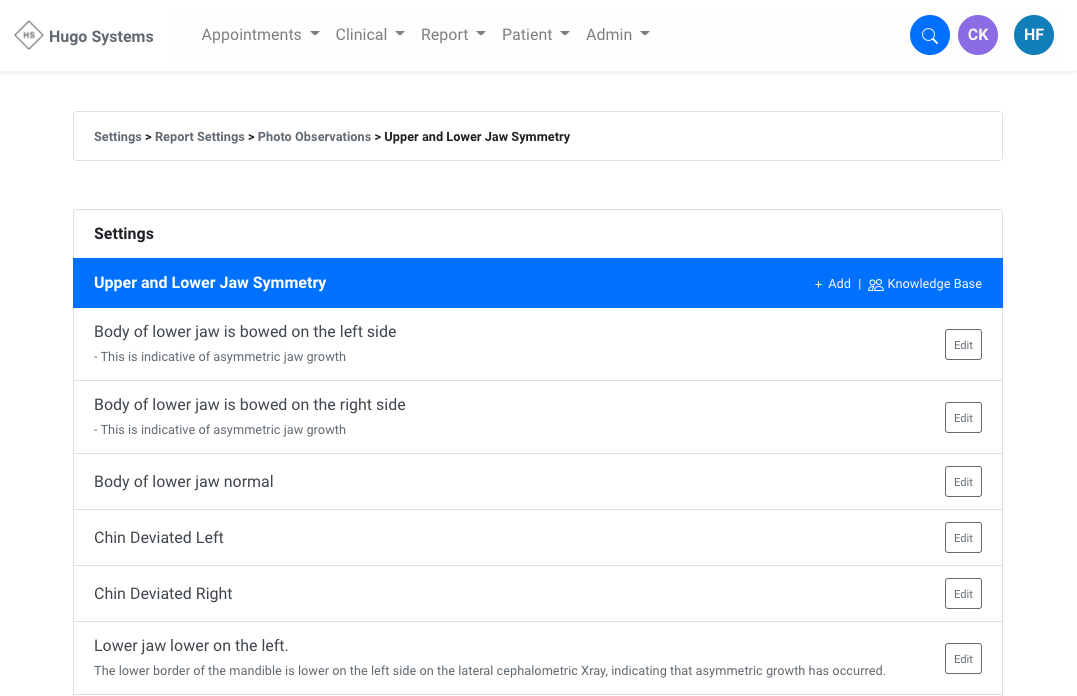This screenshot has width=1077, height=696.
Task: Click the Hugo Systems diamond logo
Action: (x=29, y=36)
